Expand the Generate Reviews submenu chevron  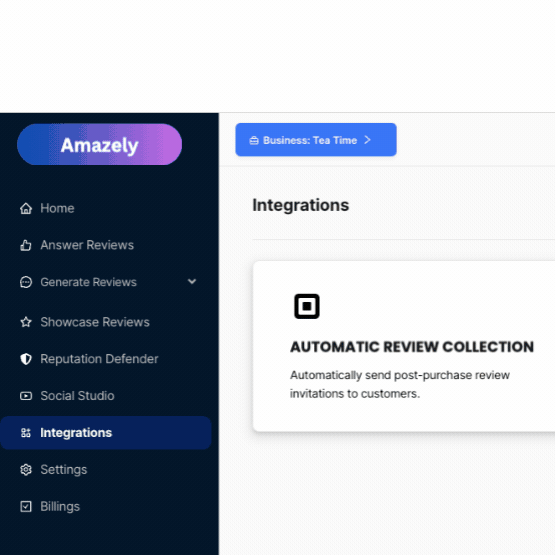point(192,282)
